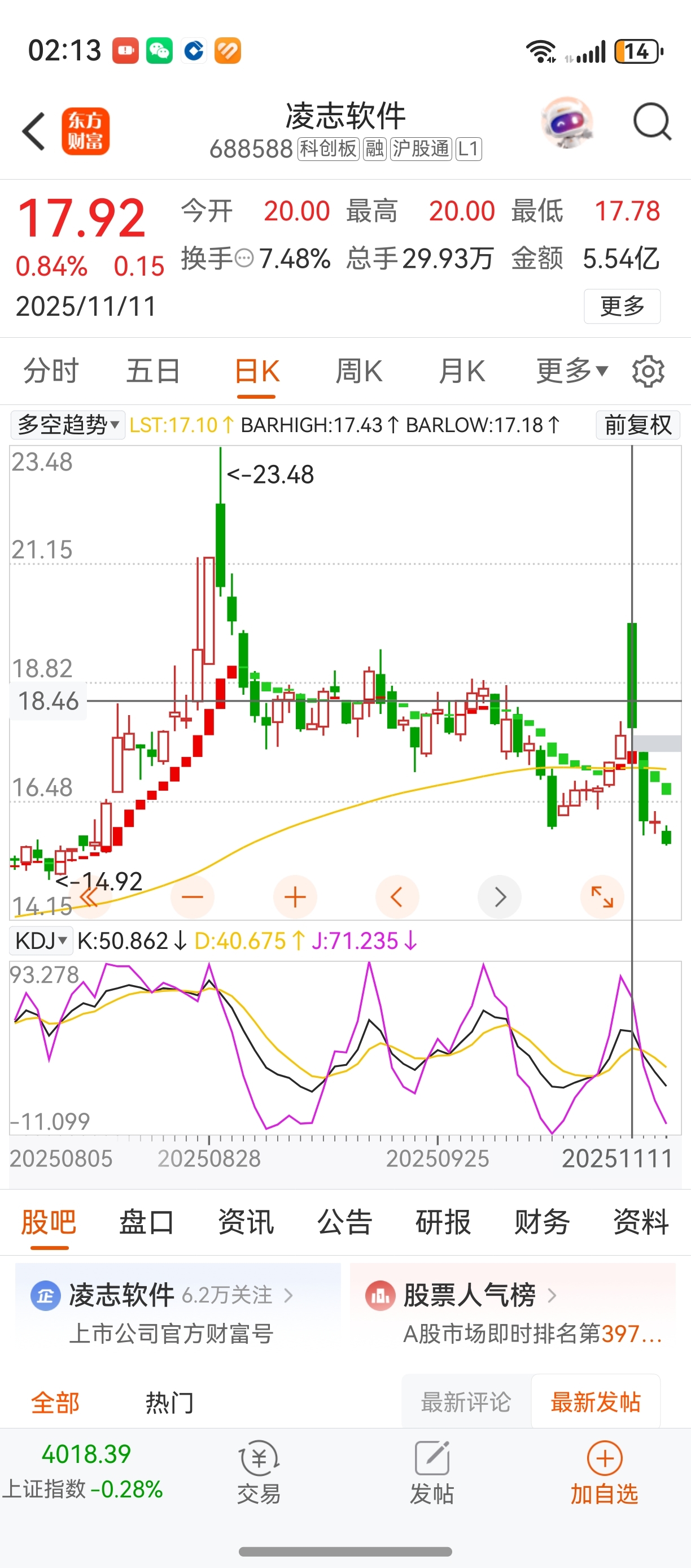Open the KDJ indicator dropdown

[x=41, y=940]
